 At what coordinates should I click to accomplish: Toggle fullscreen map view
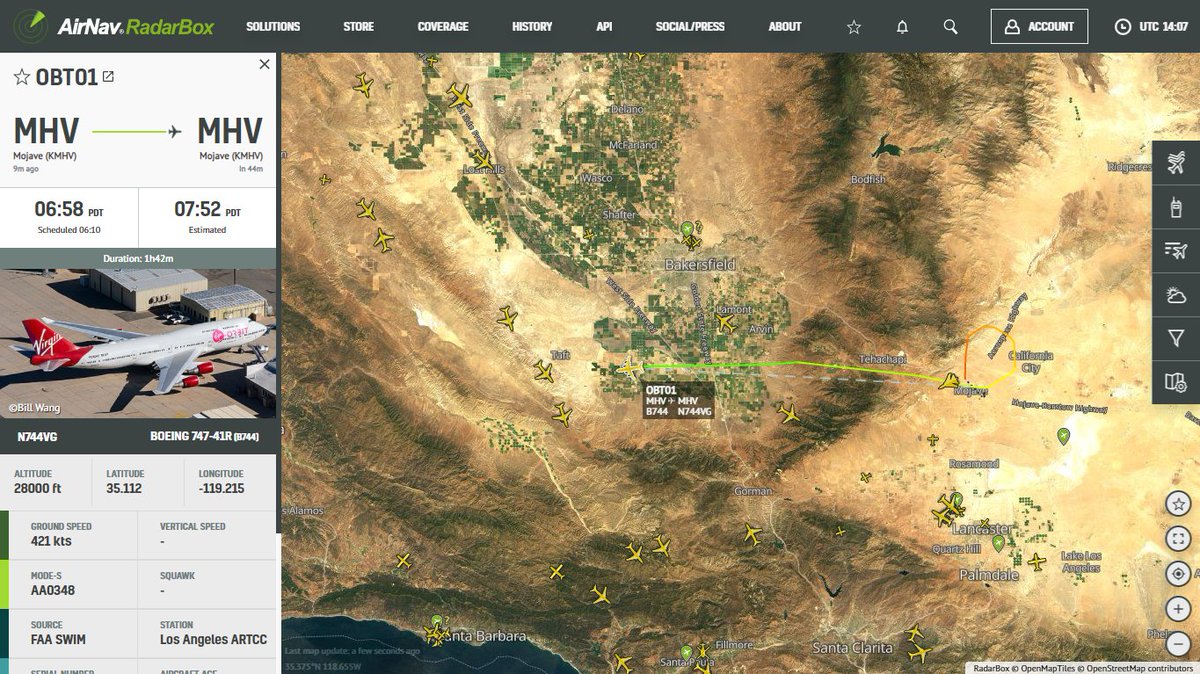1178,539
